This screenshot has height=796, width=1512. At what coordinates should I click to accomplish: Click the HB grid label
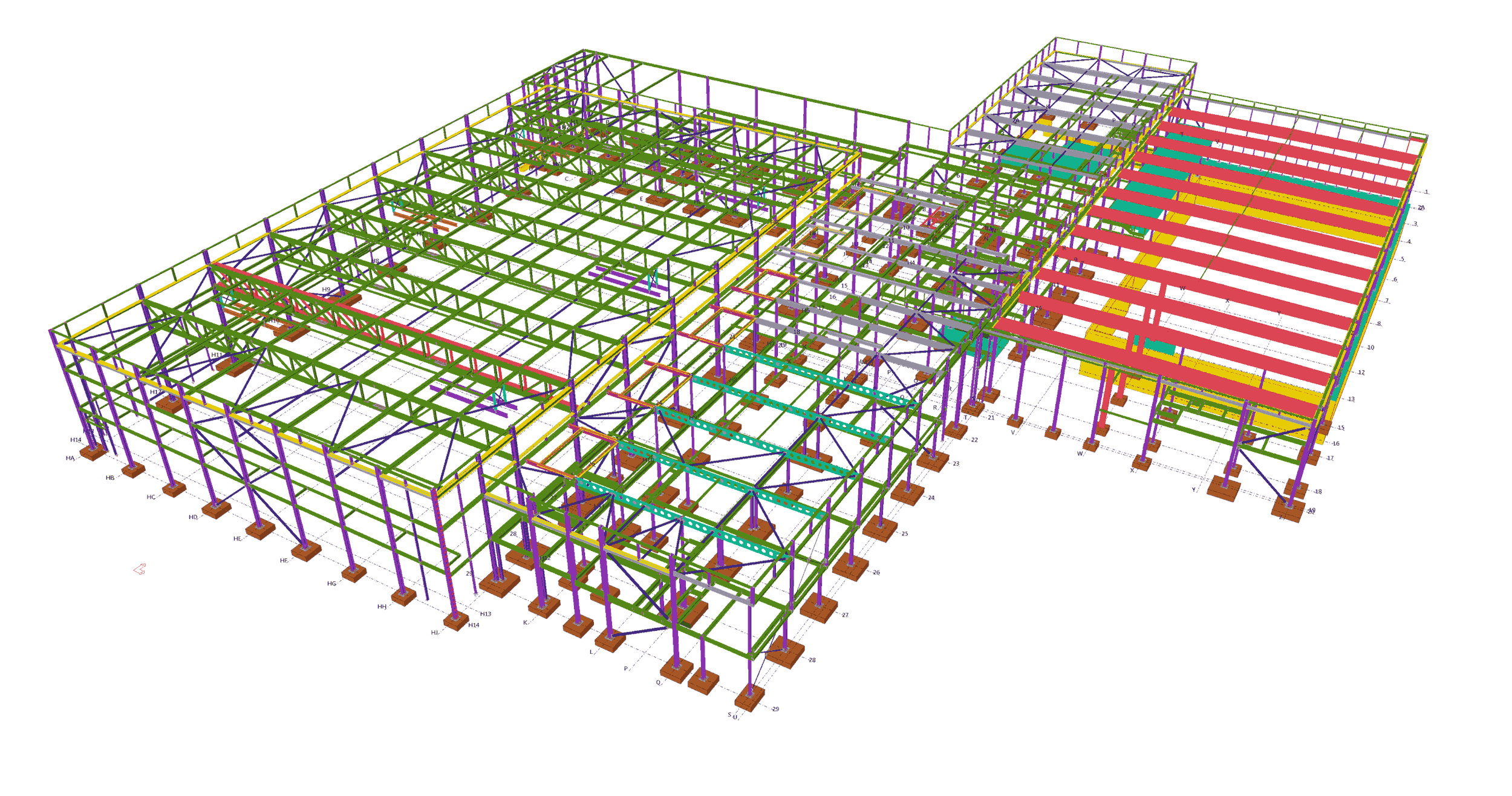coord(110,478)
